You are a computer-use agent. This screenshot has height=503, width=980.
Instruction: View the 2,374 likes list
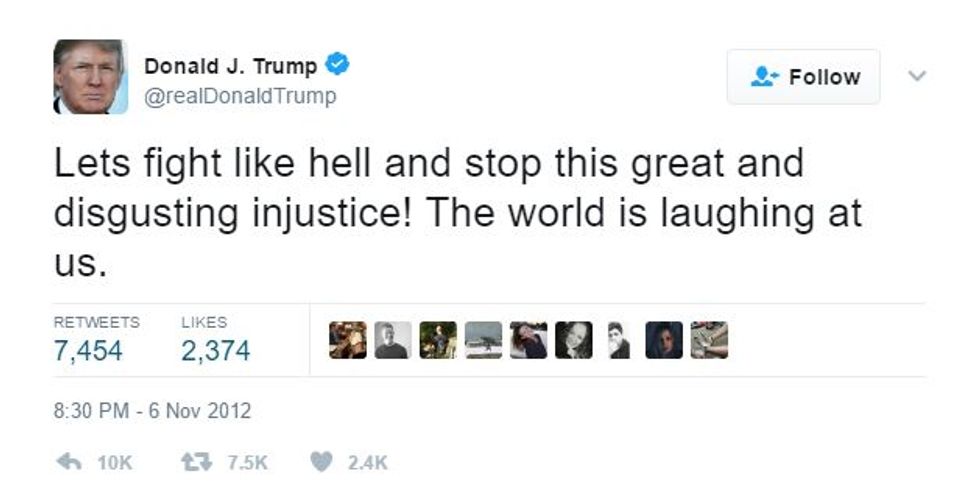point(216,351)
